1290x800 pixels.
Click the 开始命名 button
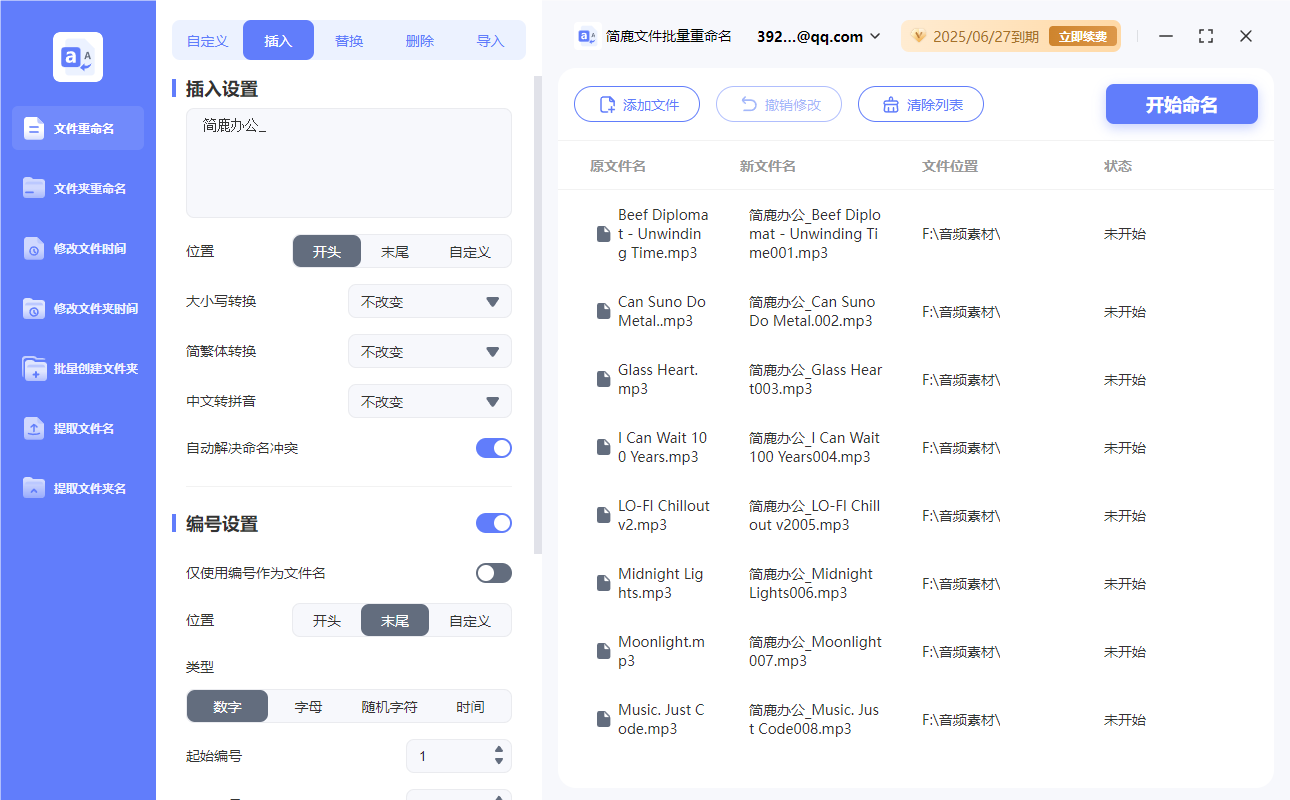click(1181, 104)
